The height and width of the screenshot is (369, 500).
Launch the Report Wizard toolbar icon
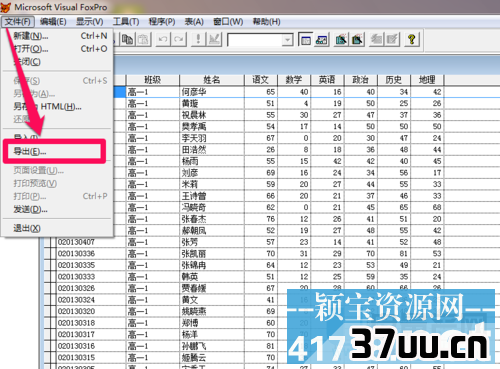357,39
